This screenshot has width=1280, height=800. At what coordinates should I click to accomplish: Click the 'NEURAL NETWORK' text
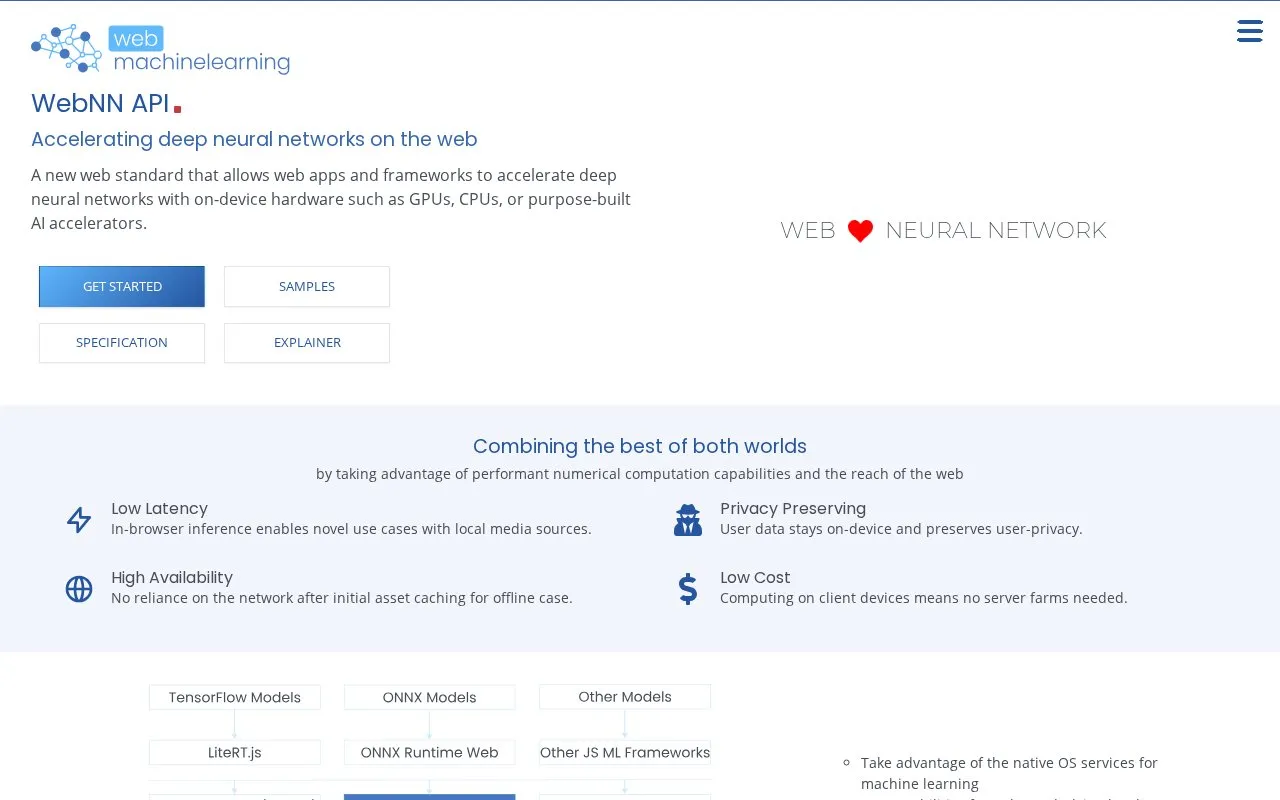click(996, 231)
